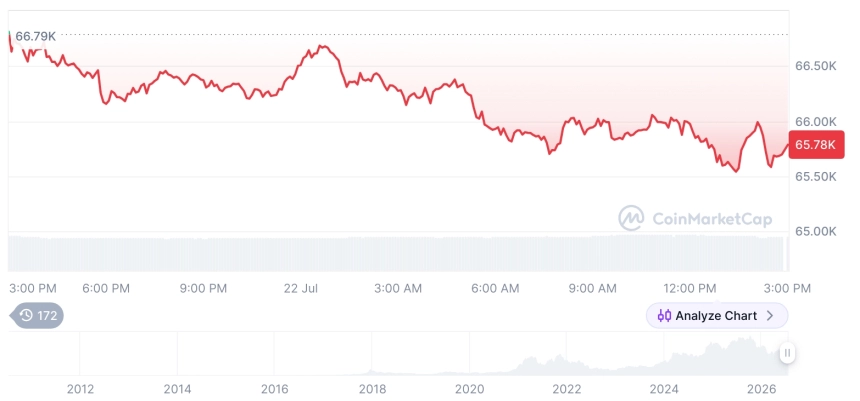The height and width of the screenshot is (401, 860).
Task: Click the 22 Jul date axis label
Action: [301, 289]
